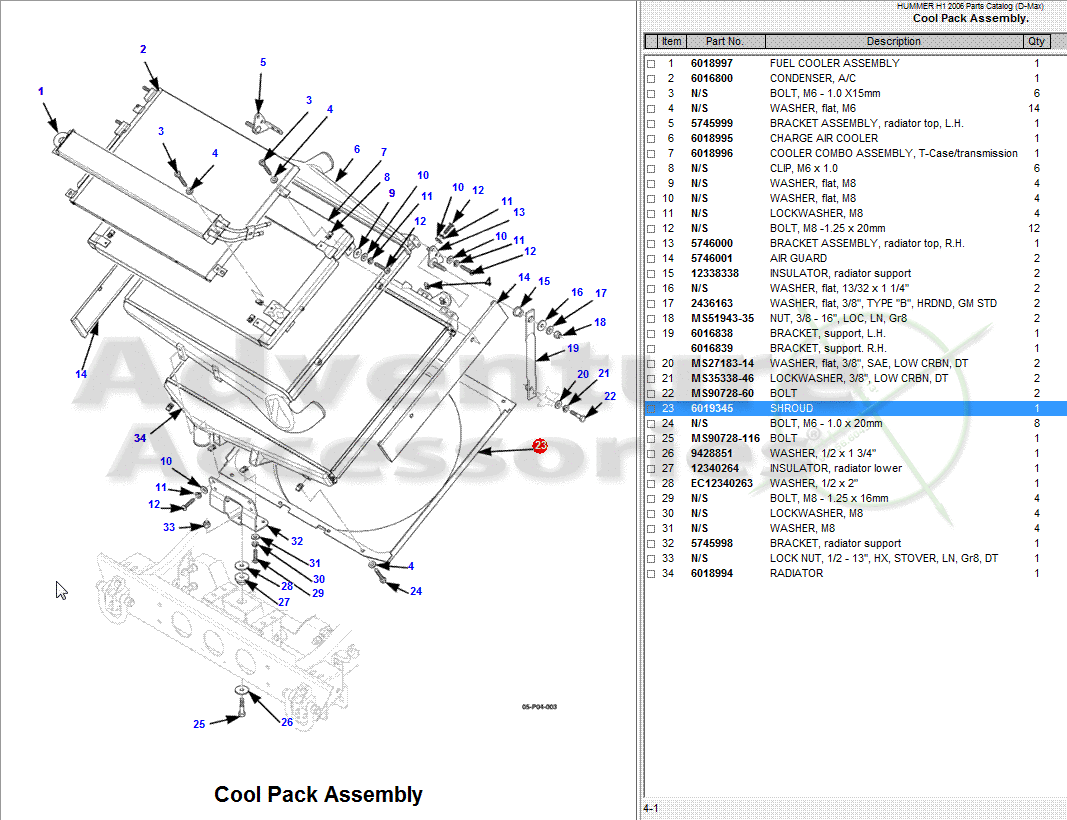Click callout 24 in the diagram

click(x=416, y=591)
